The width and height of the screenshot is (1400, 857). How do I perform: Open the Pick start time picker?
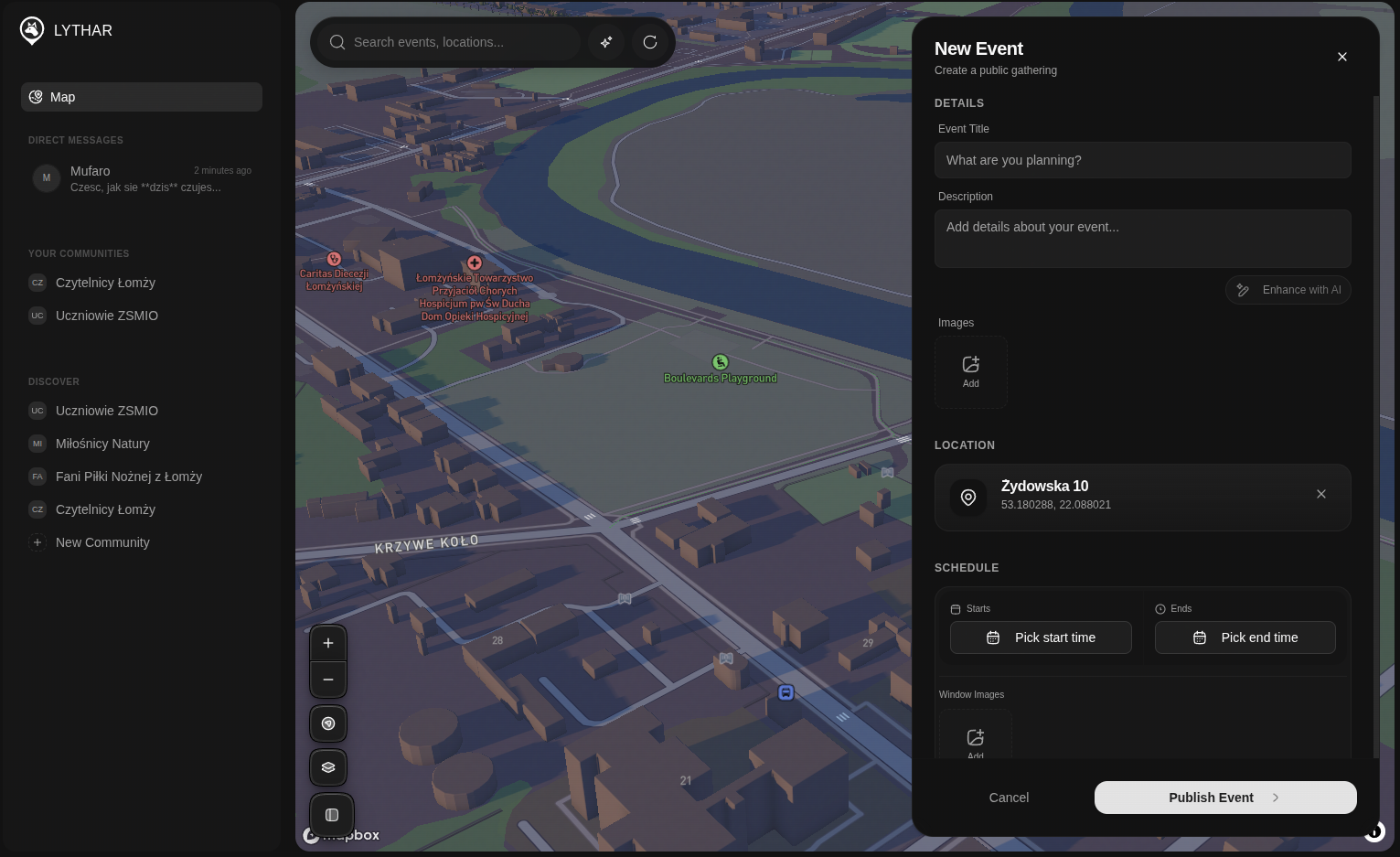click(1041, 637)
